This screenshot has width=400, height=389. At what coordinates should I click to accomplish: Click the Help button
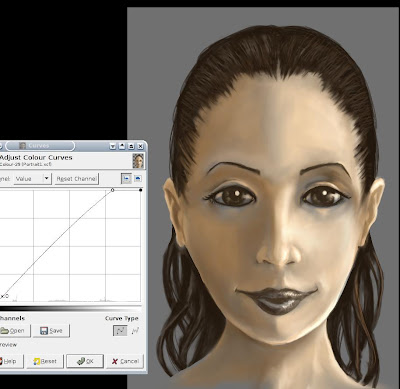[x=11, y=361]
